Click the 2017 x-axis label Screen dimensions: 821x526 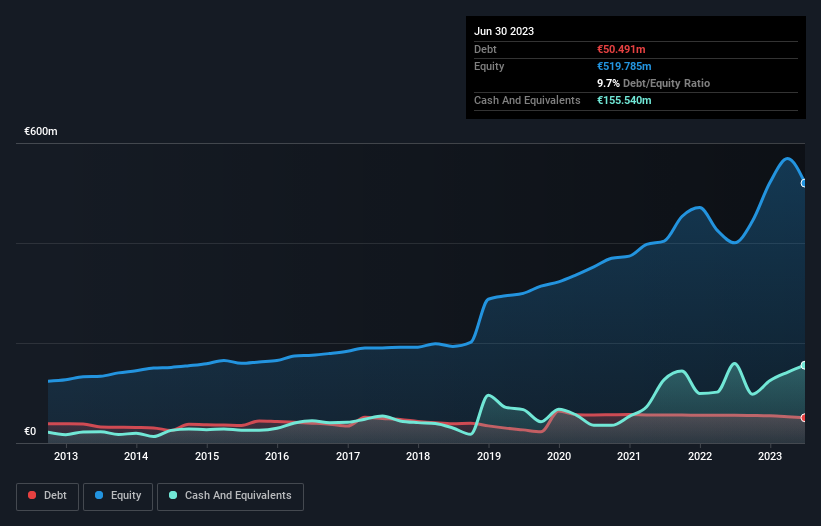pyautogui.click(x=348, y=456)
